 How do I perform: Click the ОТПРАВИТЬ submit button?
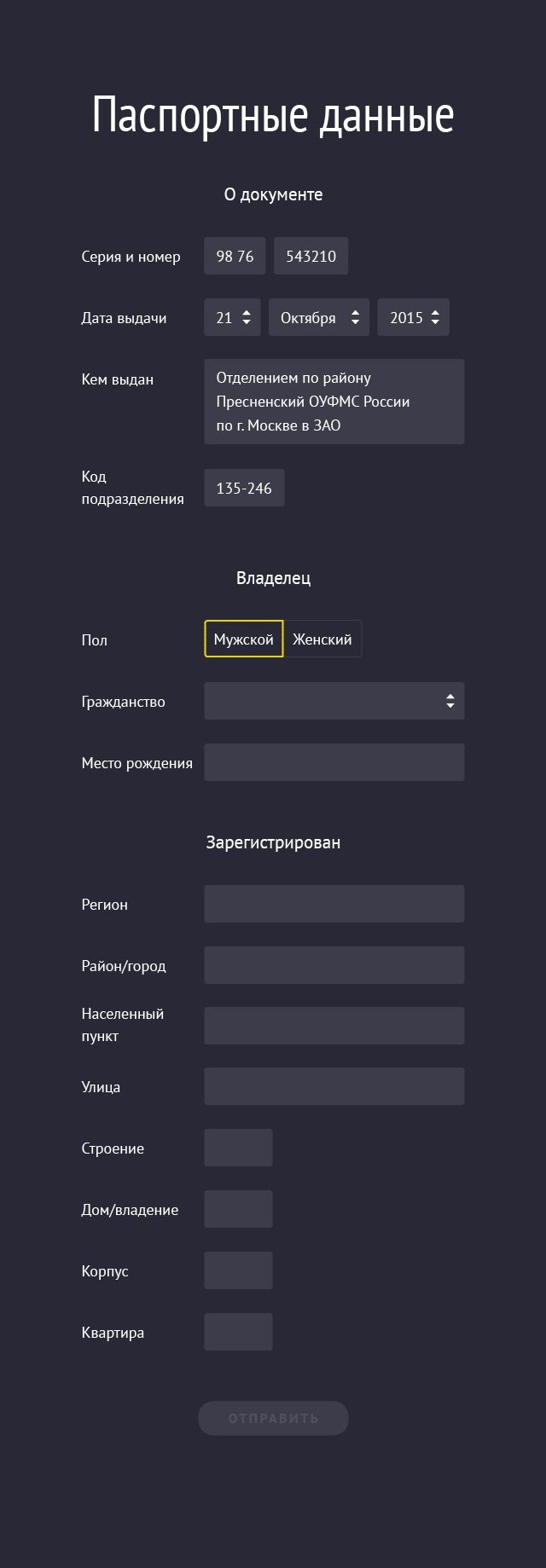tap(273, 1418)
